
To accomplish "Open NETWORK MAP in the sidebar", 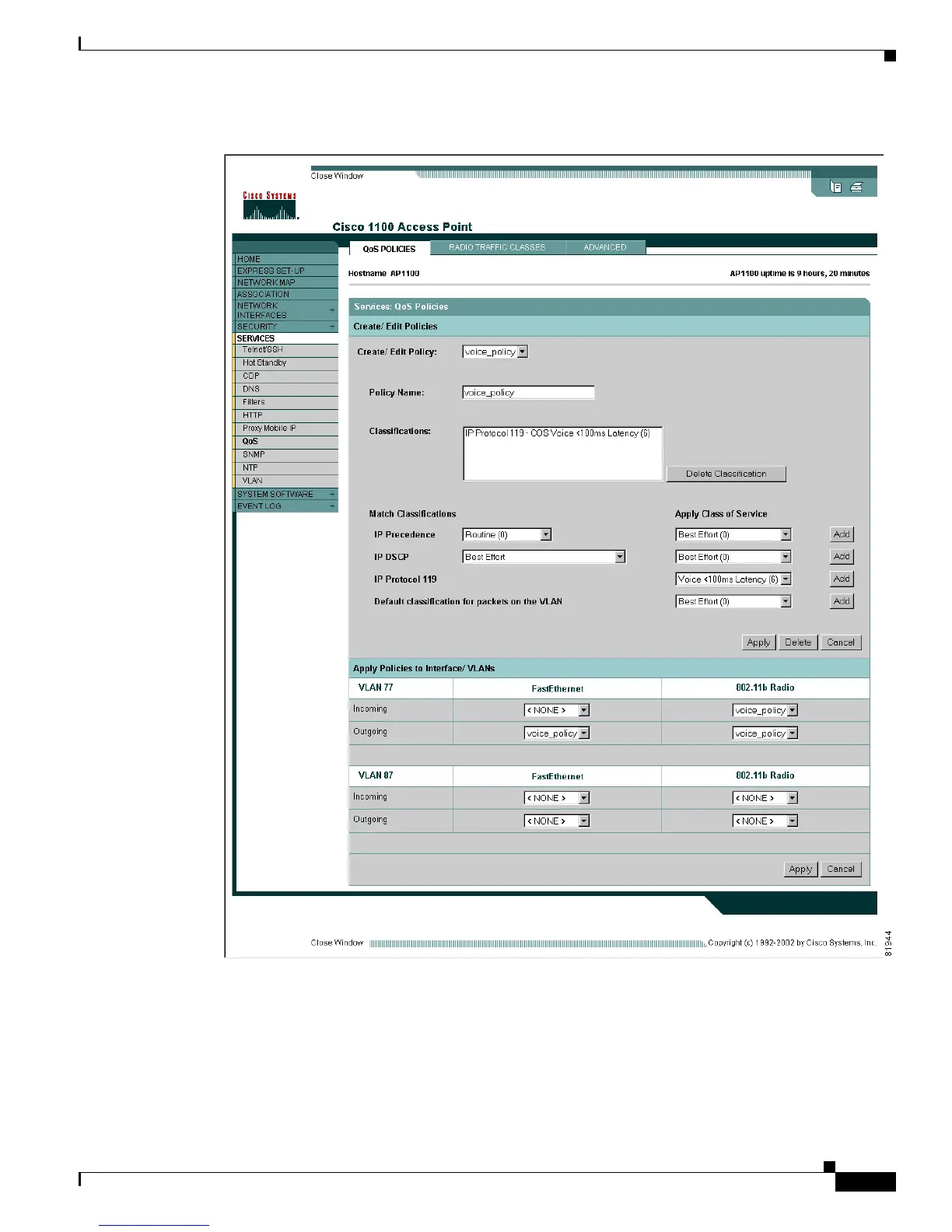I will pos(285,282).
